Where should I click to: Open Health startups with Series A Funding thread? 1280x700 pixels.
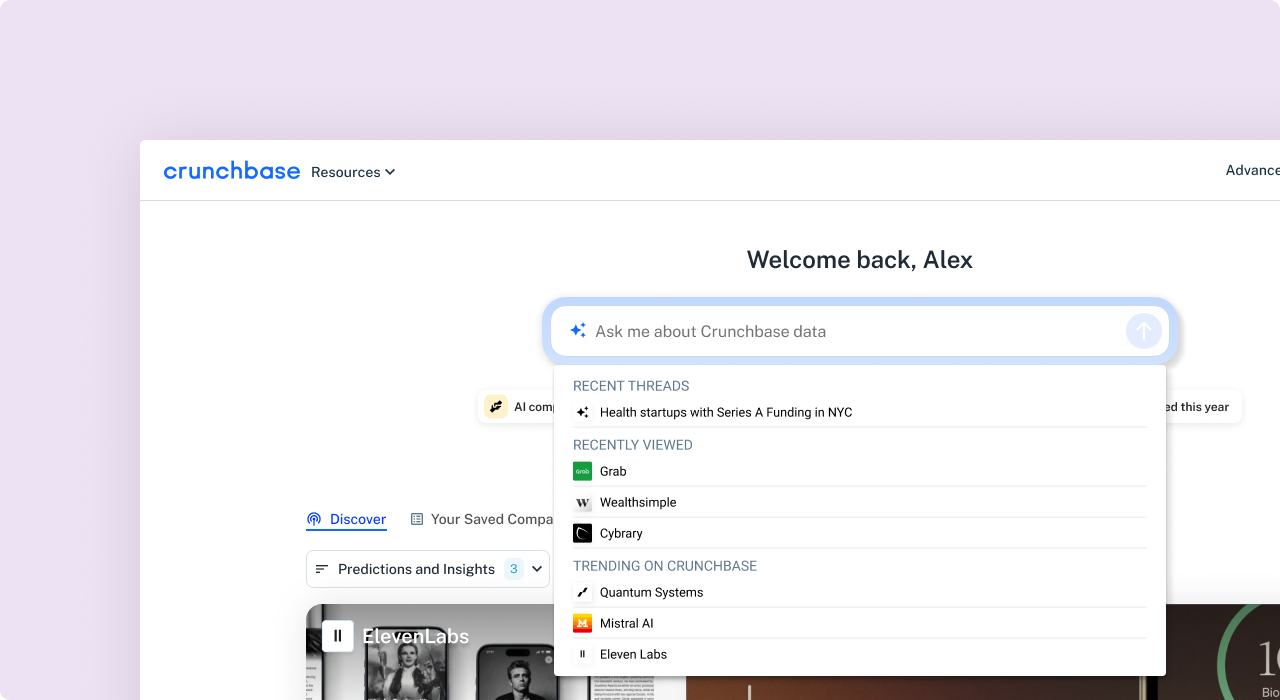pos(860,412)
